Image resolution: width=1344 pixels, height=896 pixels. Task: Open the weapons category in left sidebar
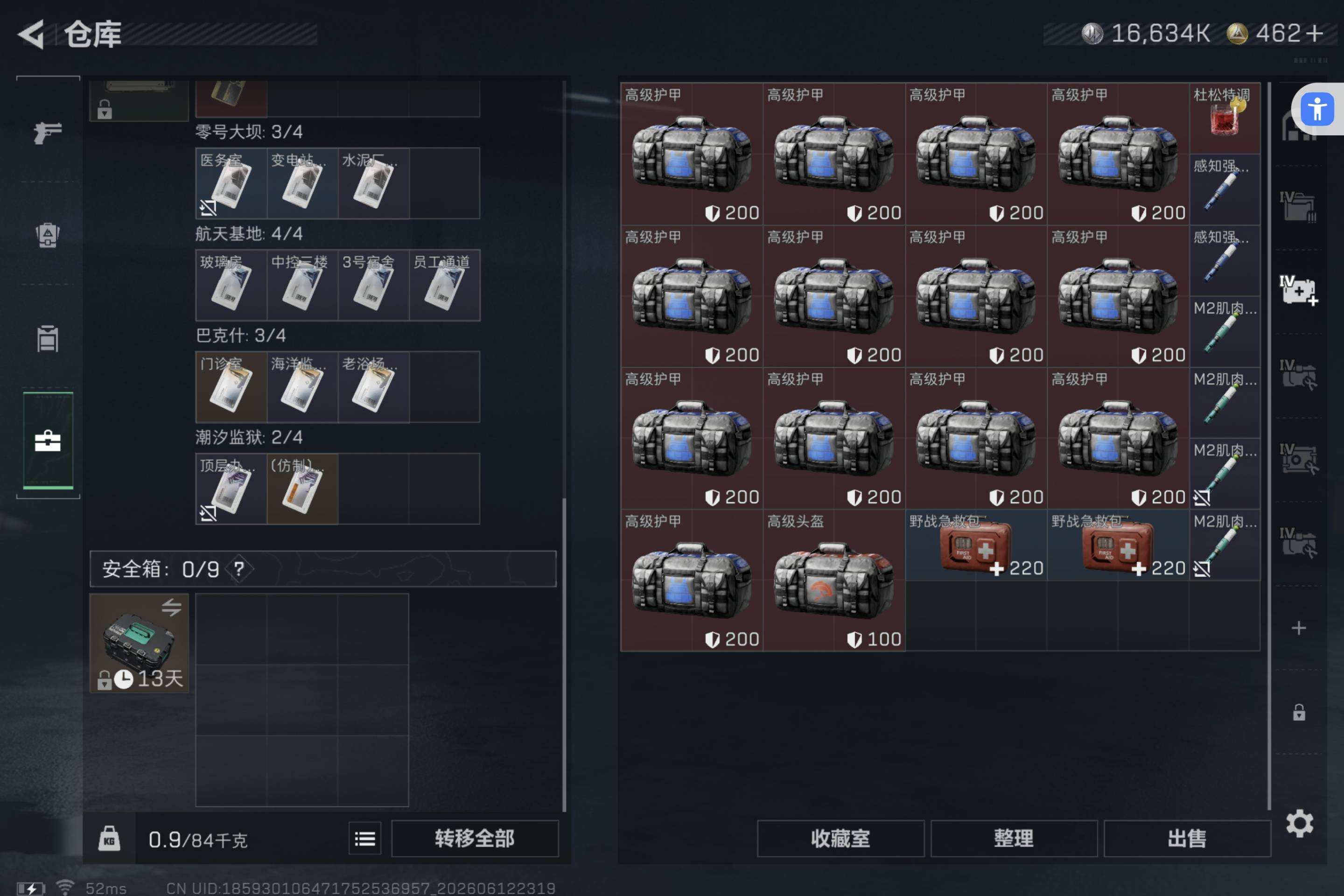click(x=48, y=133)
